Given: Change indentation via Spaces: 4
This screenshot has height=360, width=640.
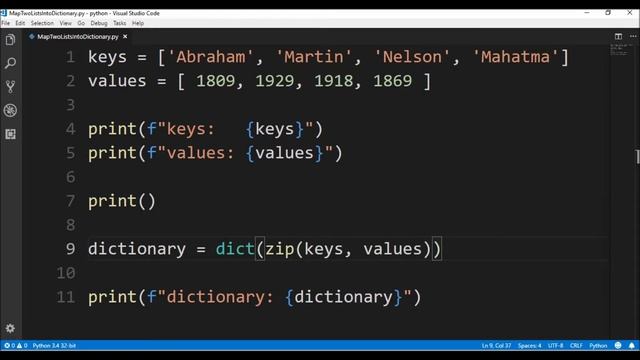Looking at the screenshot, I should pyautogui.click(x=529, y=345).
